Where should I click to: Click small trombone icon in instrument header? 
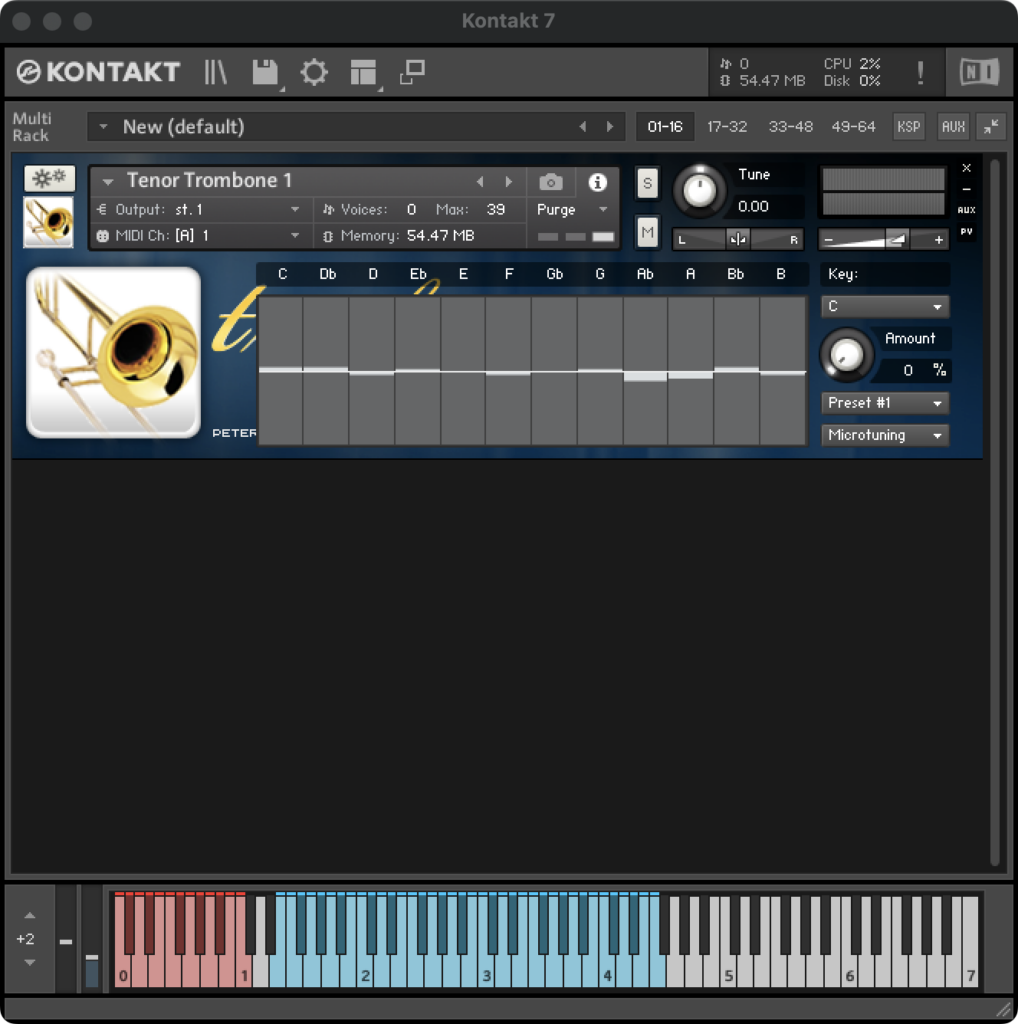pyautogui.click(x=48, y=222)
